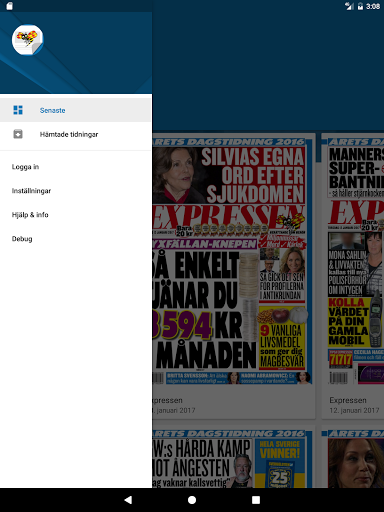Image resolution: width=384 pixels, height=512 pixels.
Task: Click the Expressen 12. januari 2017 caption
Action: click(354, 405)
